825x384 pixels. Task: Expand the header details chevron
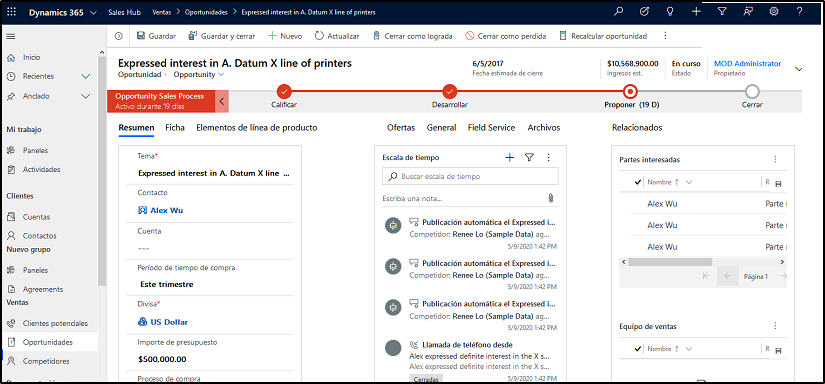[x=799, y=69]
